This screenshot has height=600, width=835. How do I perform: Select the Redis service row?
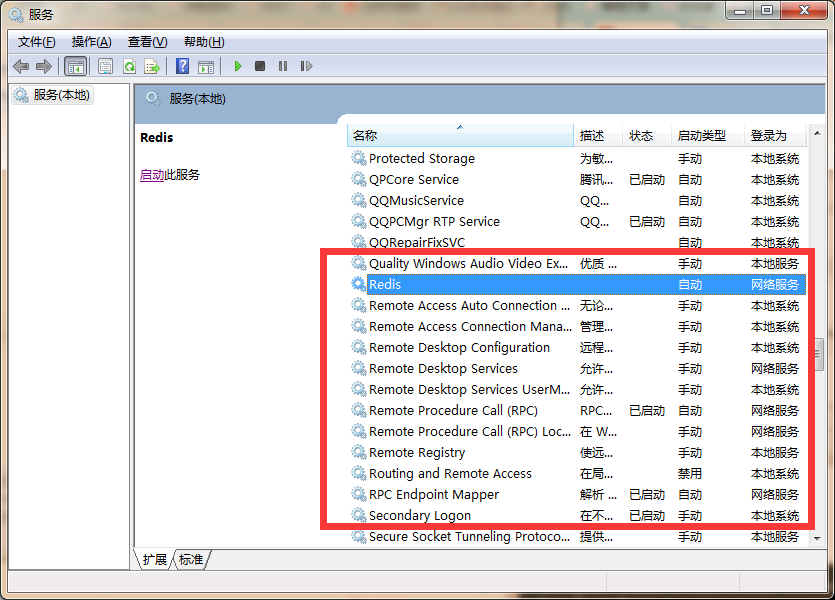click(577, 284)
